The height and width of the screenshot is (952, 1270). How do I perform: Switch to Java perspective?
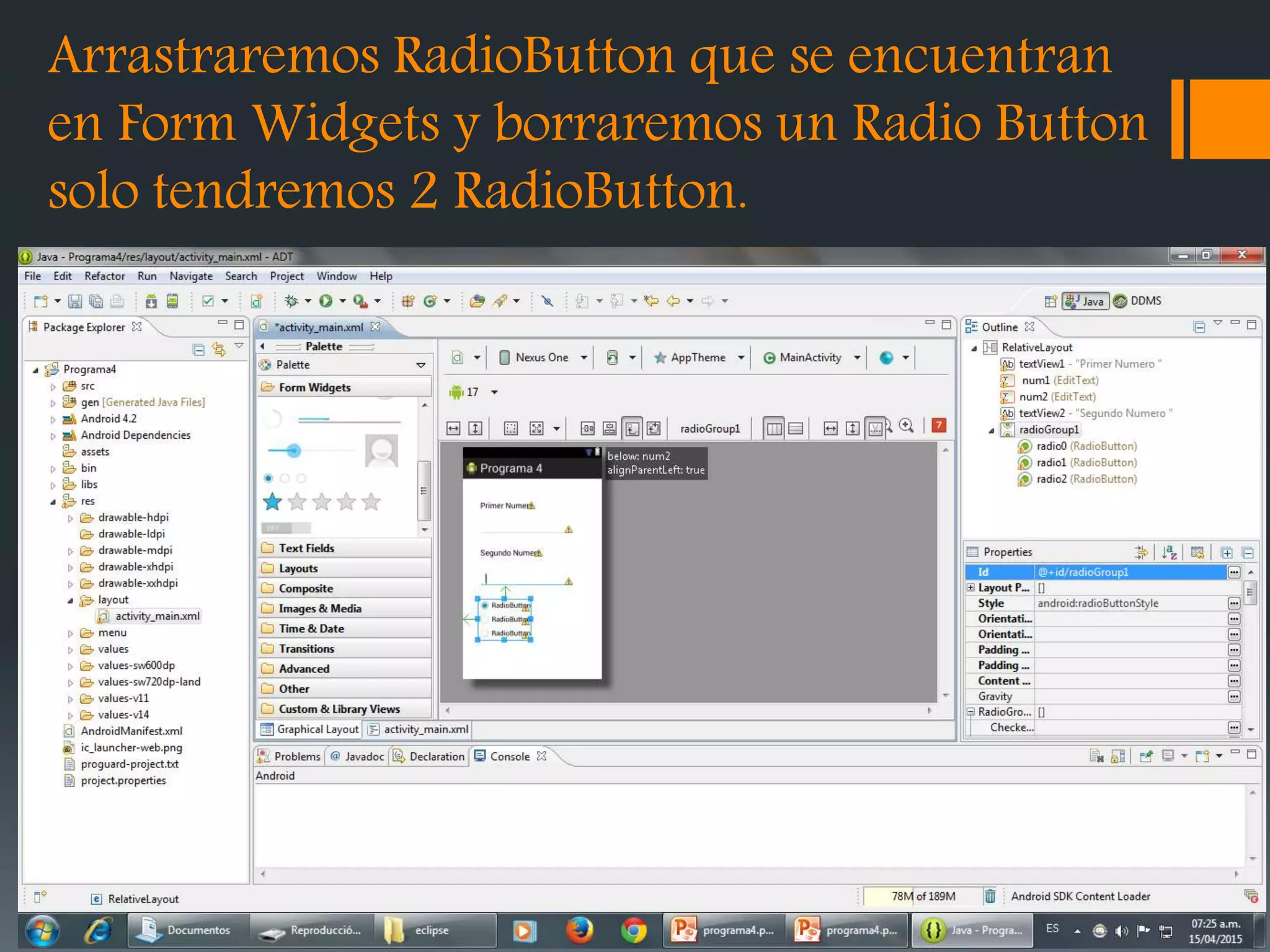pos(1085,301)
